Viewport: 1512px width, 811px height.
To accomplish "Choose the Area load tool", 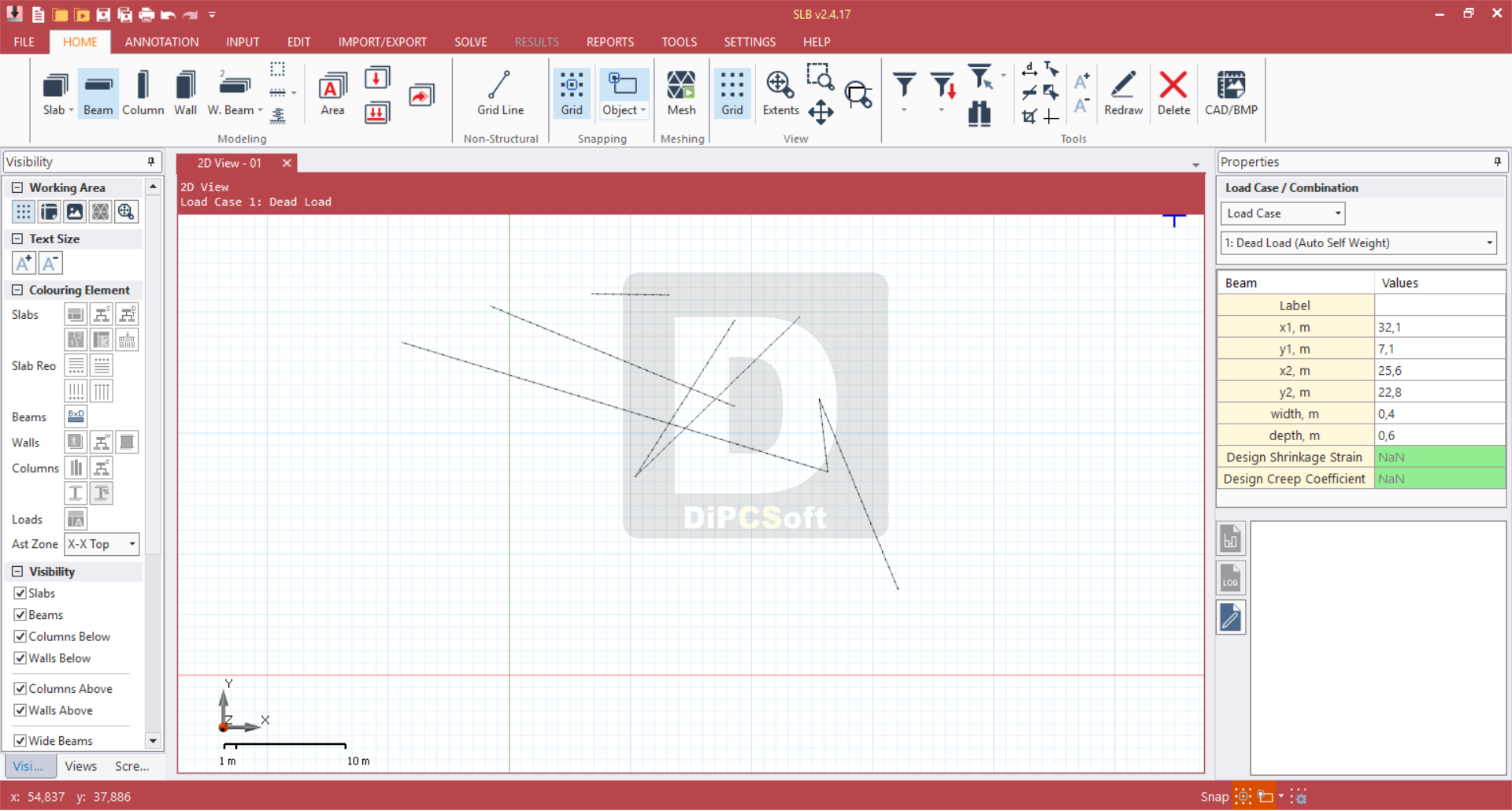I will point(332,93).
